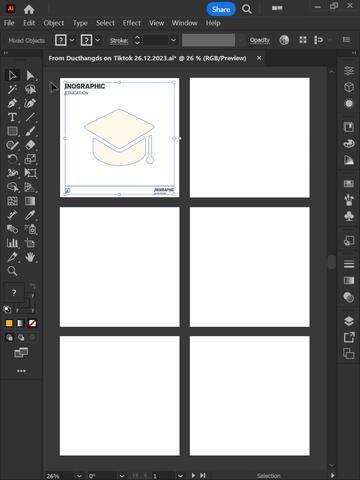
Task: Select the Type tool
Action: coord(12,117)
